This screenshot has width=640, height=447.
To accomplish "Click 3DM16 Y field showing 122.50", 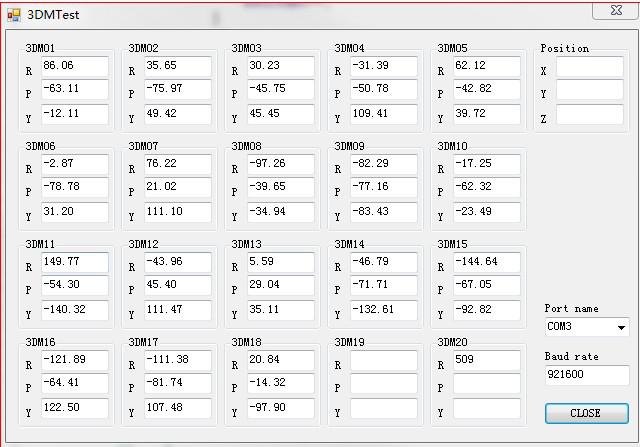I will (x=75, y=408).
